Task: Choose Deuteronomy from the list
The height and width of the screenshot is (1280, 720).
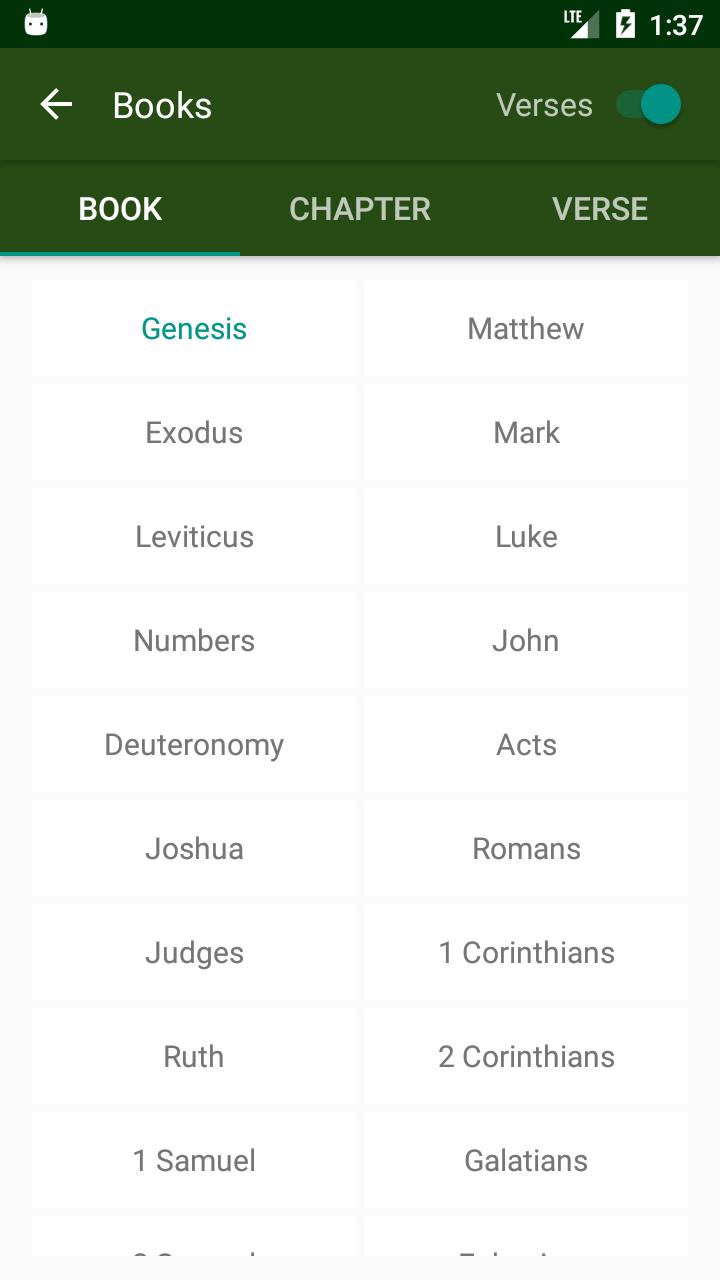Action: coord(194,744)
